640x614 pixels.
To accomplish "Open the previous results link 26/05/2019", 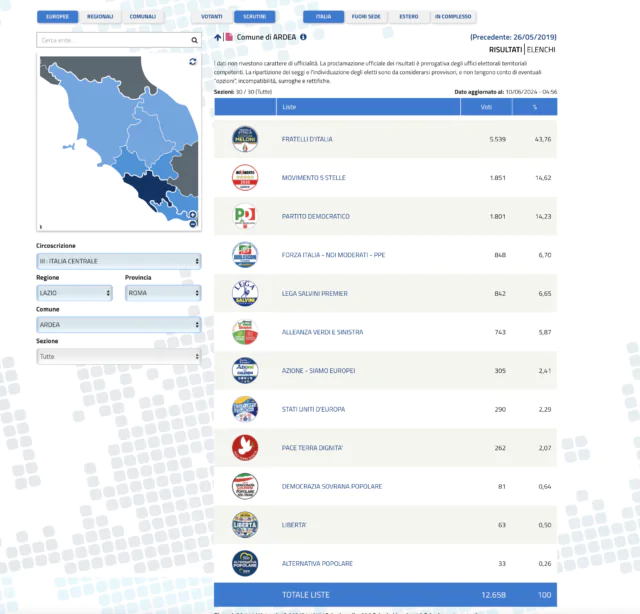I will tap(513, 37).
